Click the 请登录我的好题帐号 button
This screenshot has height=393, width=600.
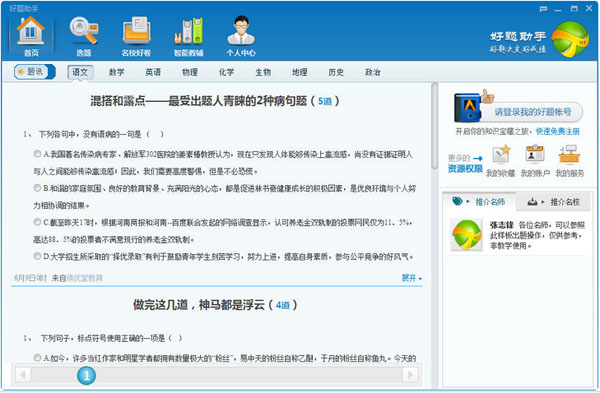(532, 112)
